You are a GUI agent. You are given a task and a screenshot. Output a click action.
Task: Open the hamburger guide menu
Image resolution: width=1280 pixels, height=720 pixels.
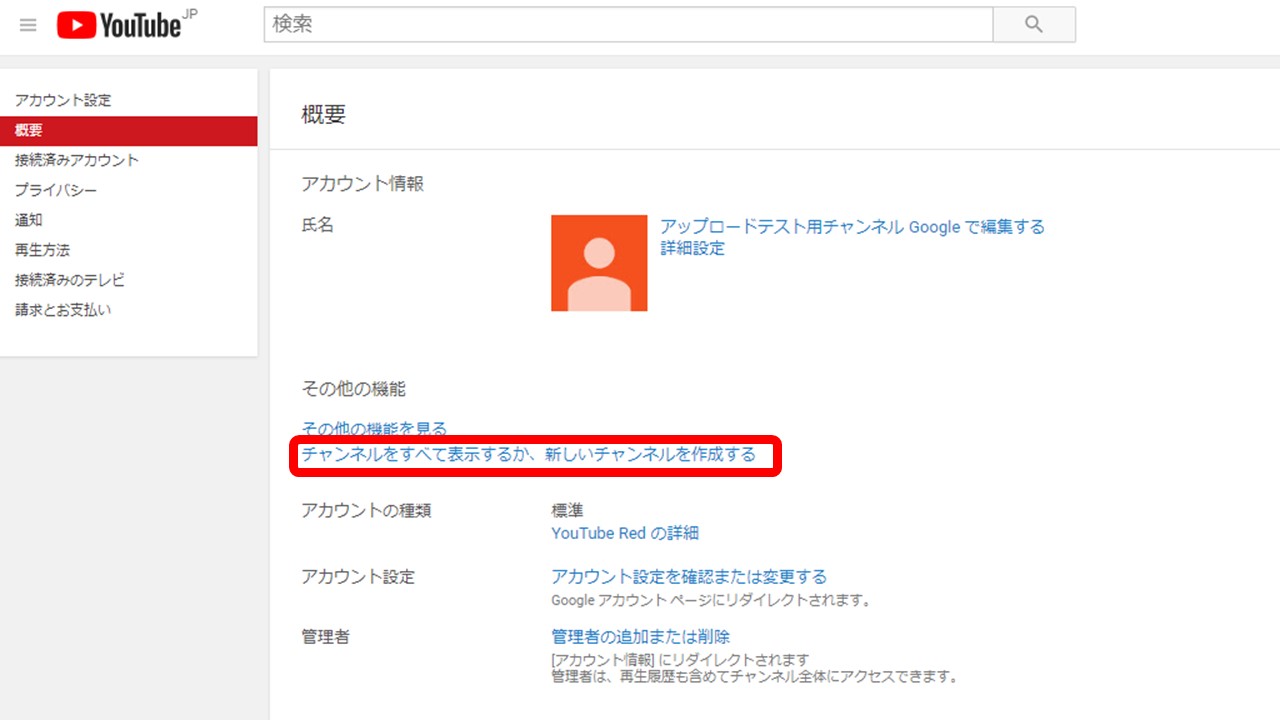click(28, 25)
